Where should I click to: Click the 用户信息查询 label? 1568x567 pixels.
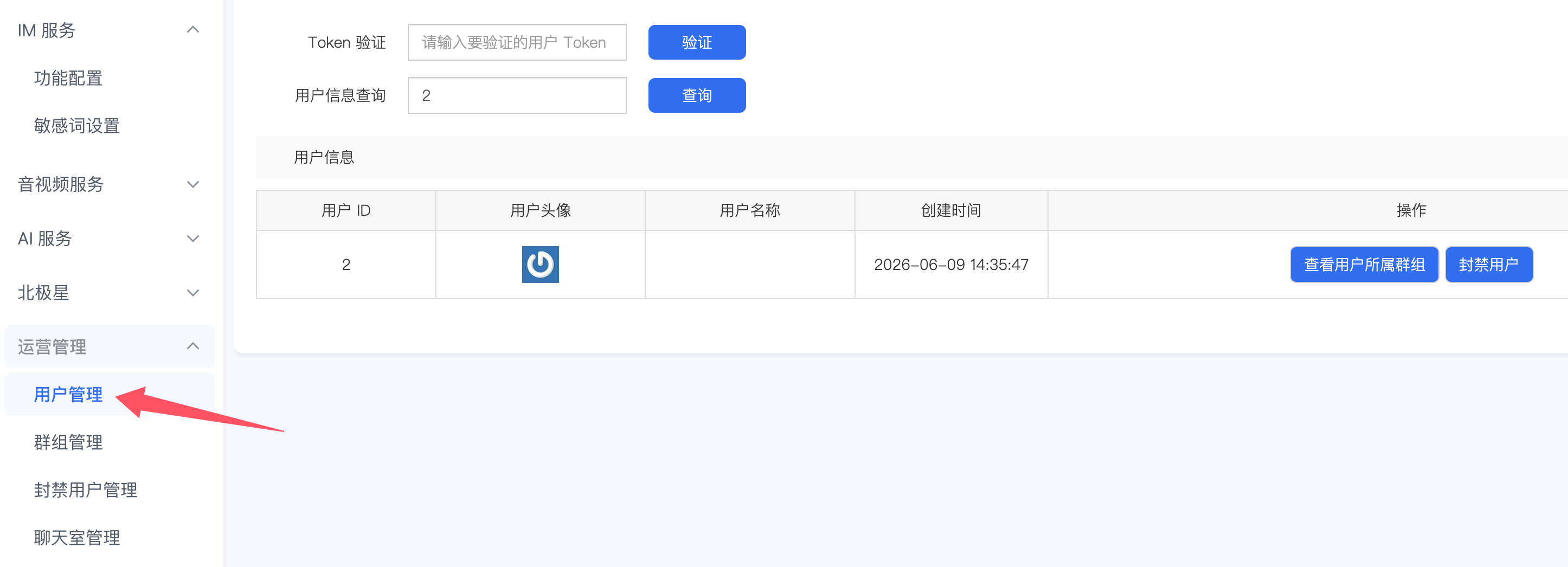tap(340, 95)
